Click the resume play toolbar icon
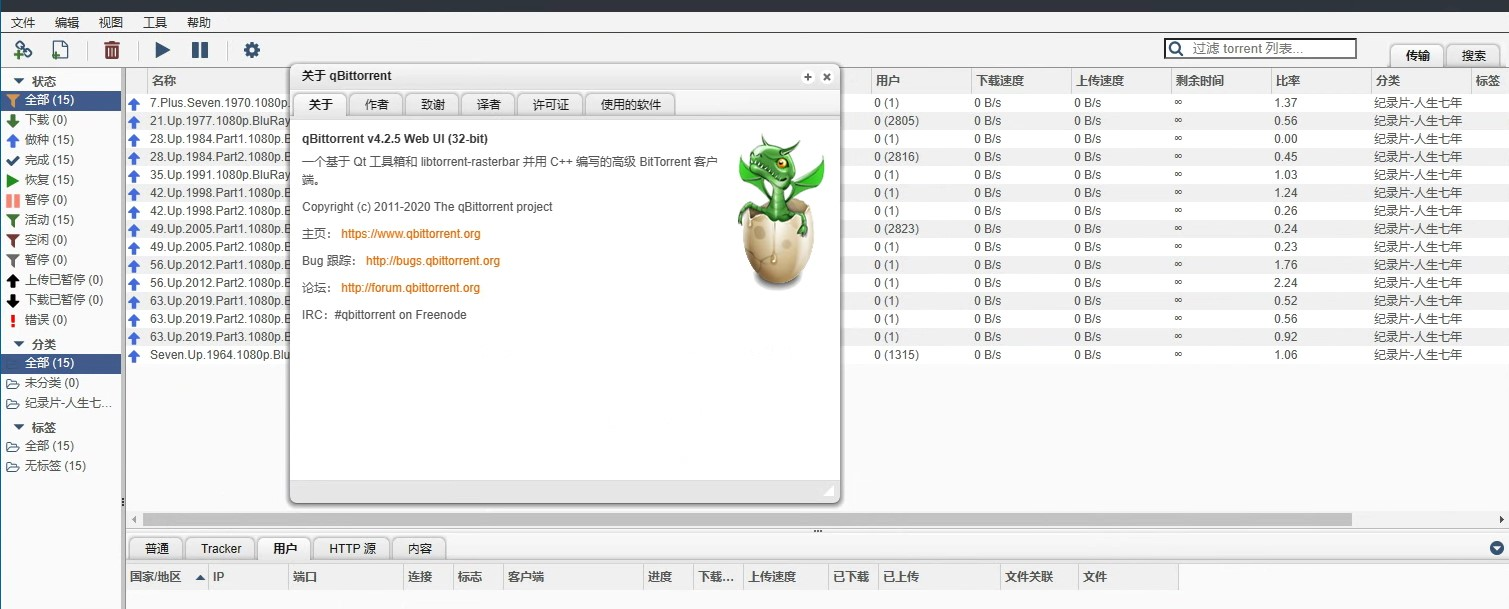Viewport: 1509px width, 609px height. 162,50
